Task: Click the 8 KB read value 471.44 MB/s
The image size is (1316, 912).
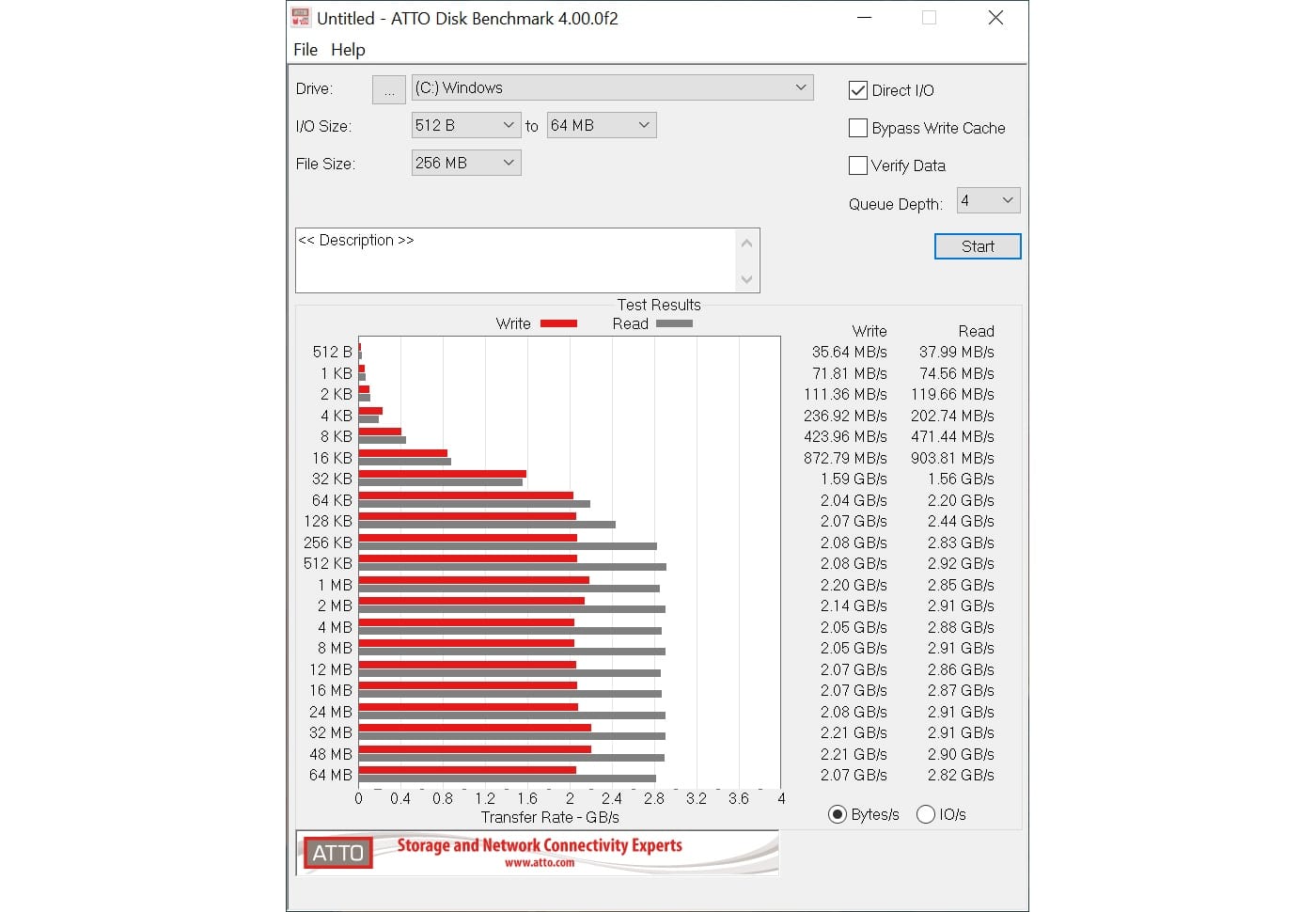Action: point(952,436)
